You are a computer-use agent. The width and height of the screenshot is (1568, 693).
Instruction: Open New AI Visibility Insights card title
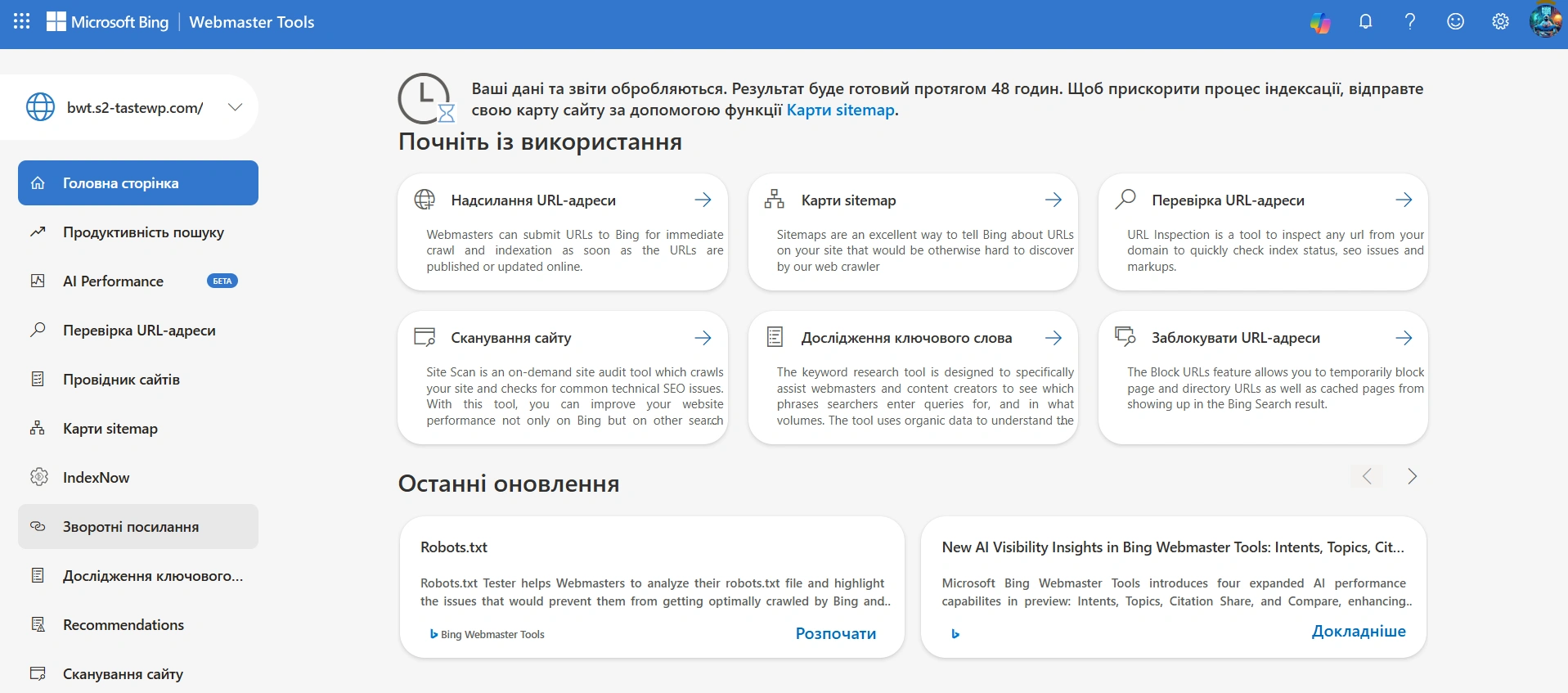[x=1173, y=547]
